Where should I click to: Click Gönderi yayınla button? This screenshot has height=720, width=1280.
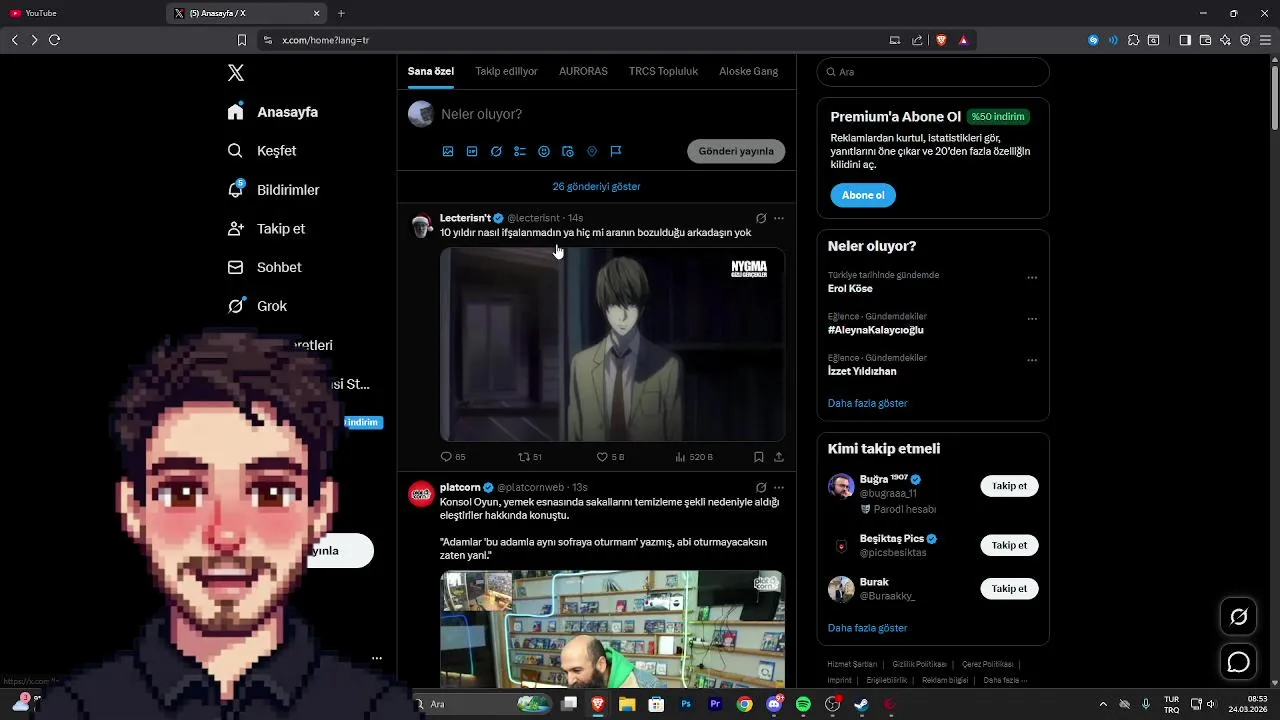tap(736, 151)
